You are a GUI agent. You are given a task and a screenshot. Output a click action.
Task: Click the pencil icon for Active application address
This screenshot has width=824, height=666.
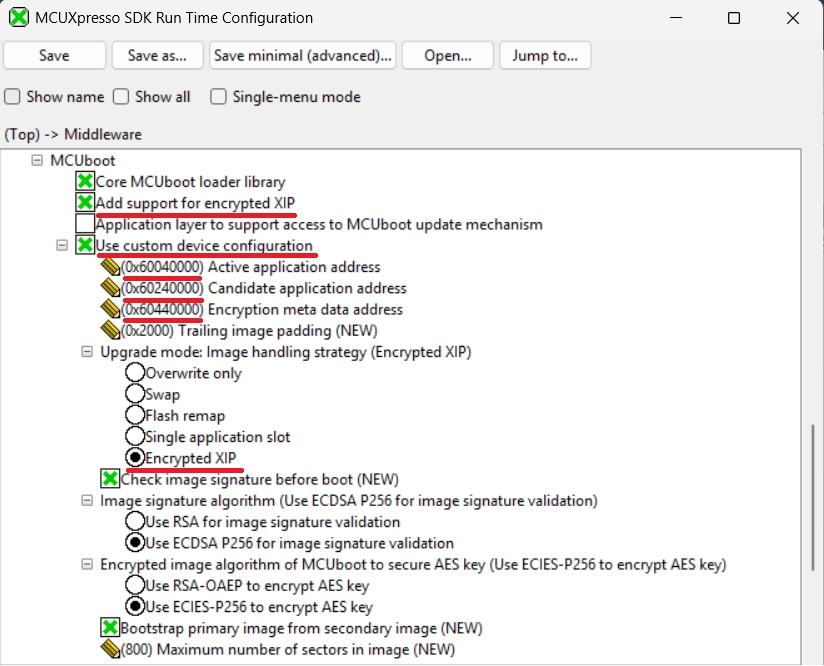pyautogui.click(x=110, y=267)
